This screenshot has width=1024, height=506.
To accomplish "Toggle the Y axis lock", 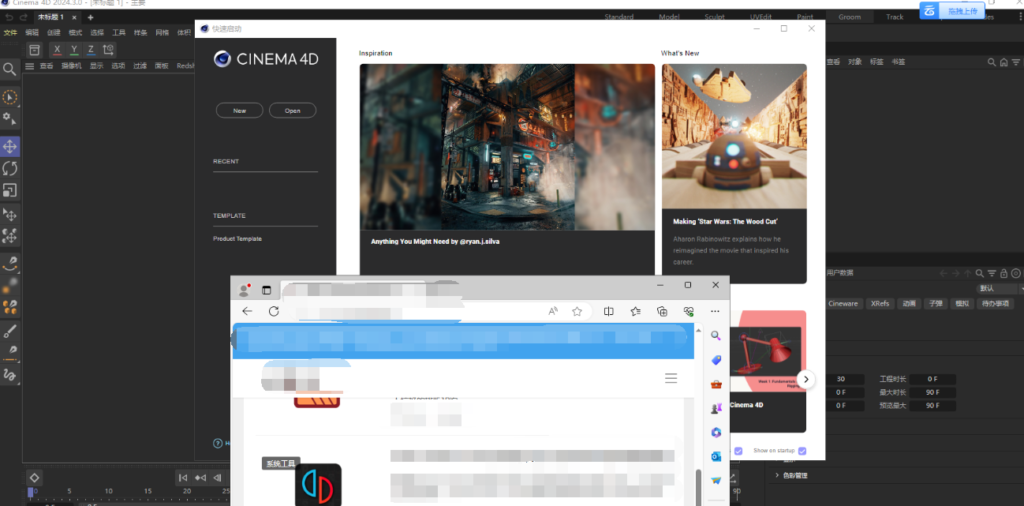I will (x=74, y=50).
